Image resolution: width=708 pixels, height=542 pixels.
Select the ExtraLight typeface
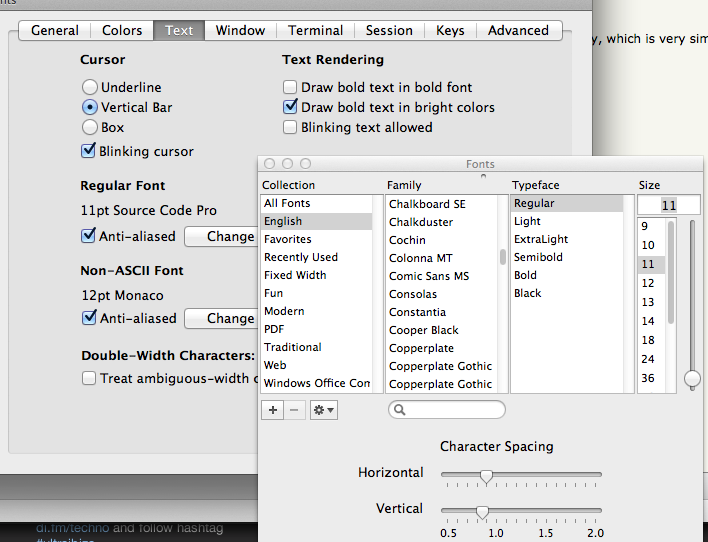pyautogui.click(x=567, y=239)
